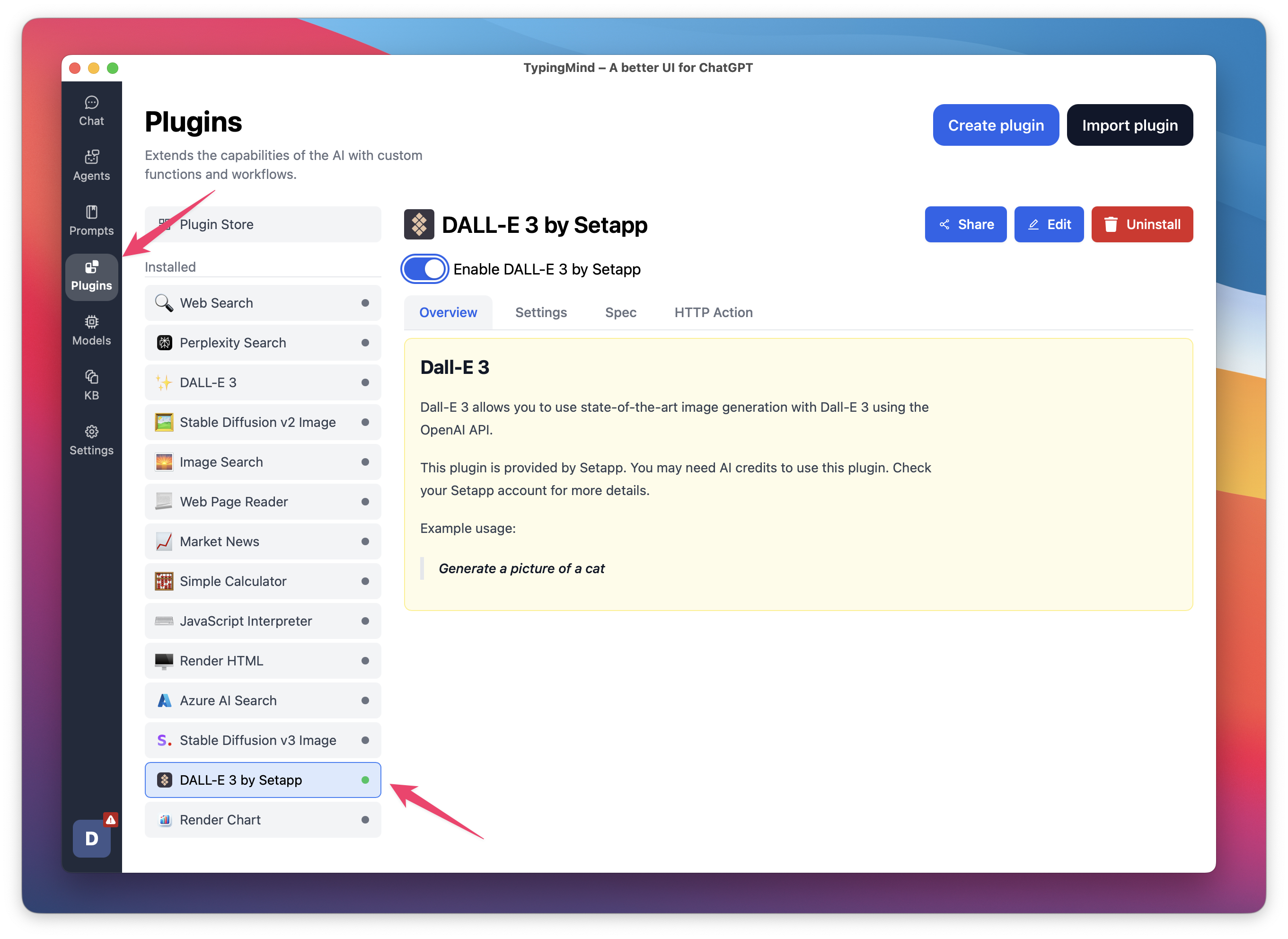Select the DALL-E 3 plugin row

pyautogui.click(x=263, y=382)
